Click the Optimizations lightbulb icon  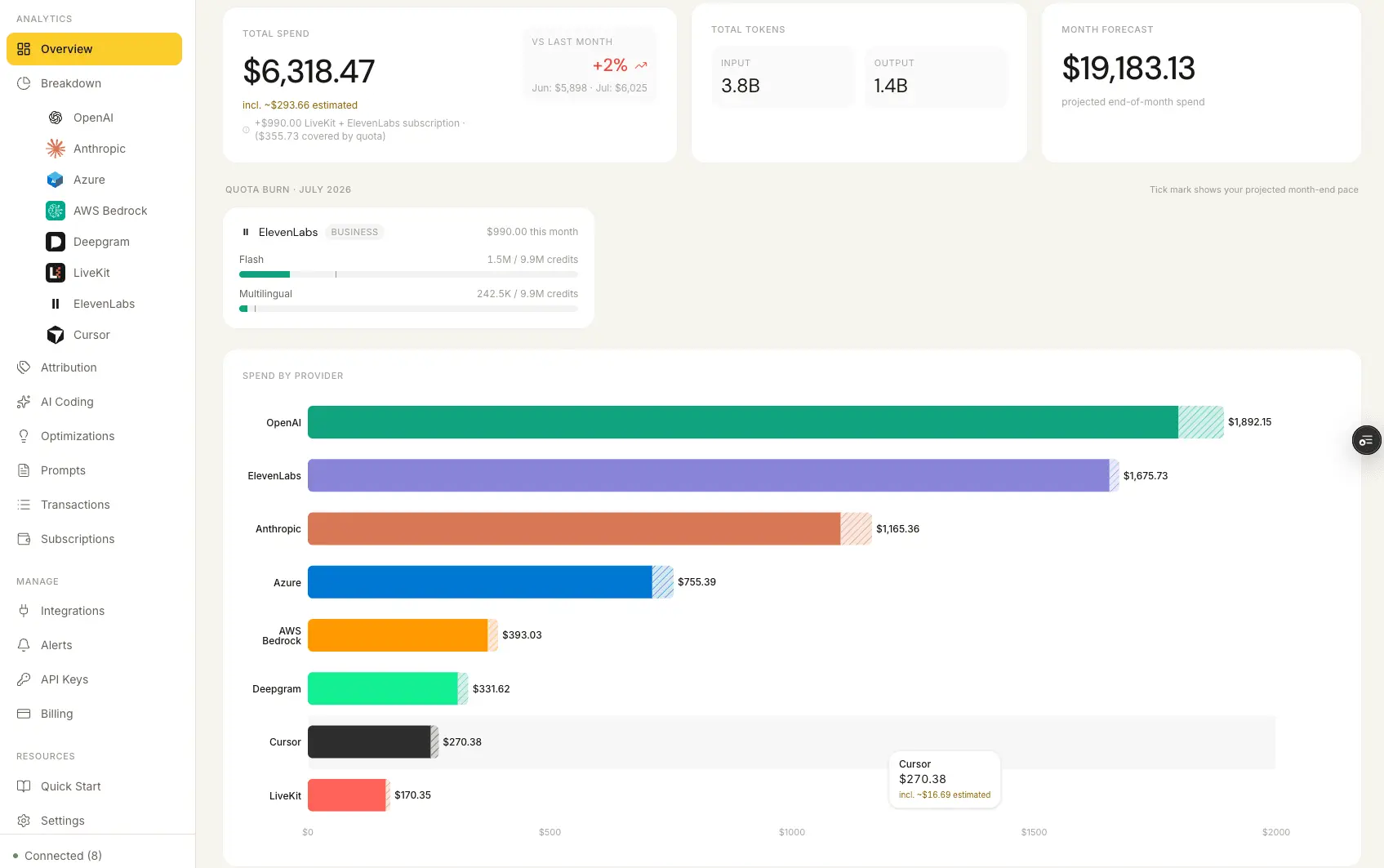tap(24, 436)
